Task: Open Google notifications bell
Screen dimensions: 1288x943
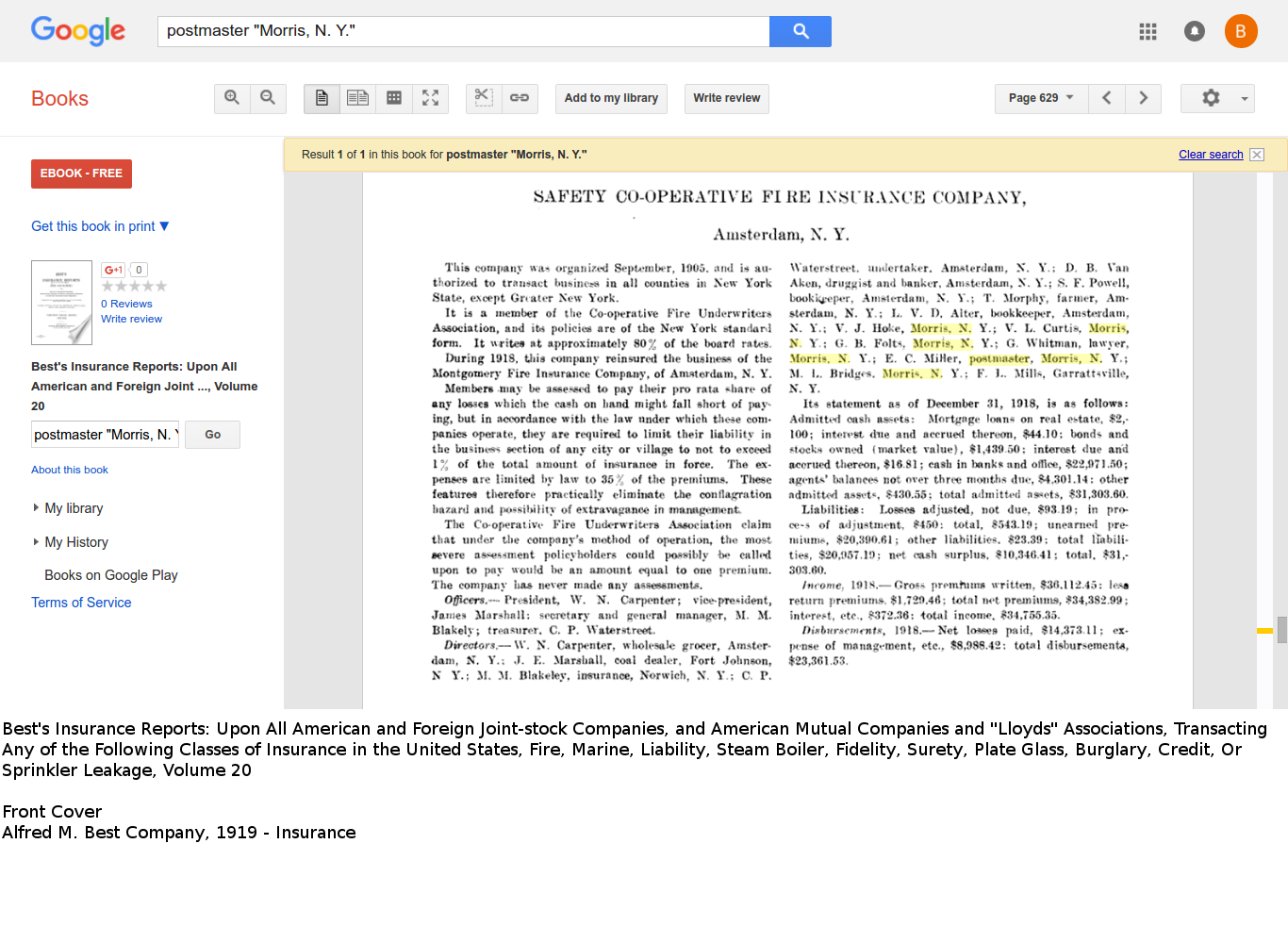Action: tap(1195, 31)
